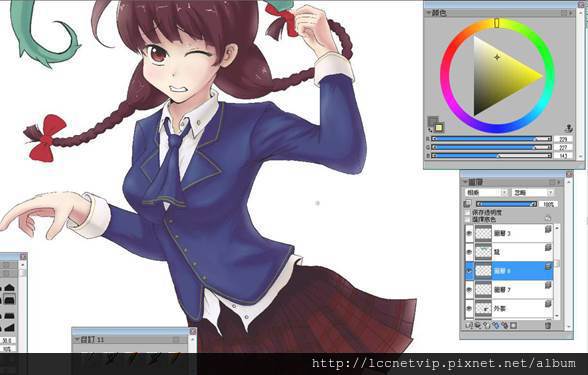This screenshot has height=375, width=588.
Task: Click the swap colors icon below swatches
Action: click(x=430, y=130)
